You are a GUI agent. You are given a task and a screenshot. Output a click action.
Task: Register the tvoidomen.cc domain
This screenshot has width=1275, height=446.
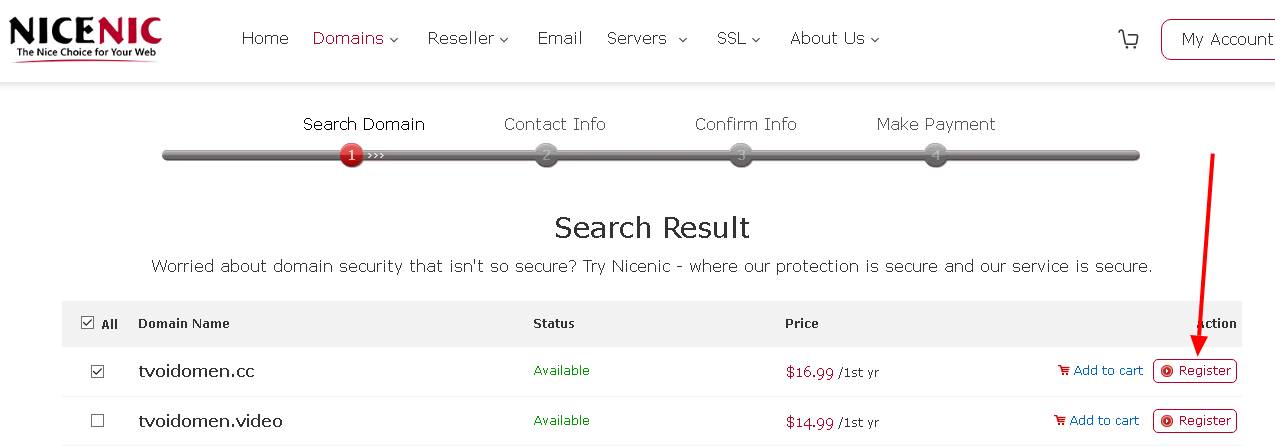pos(1195,371)
